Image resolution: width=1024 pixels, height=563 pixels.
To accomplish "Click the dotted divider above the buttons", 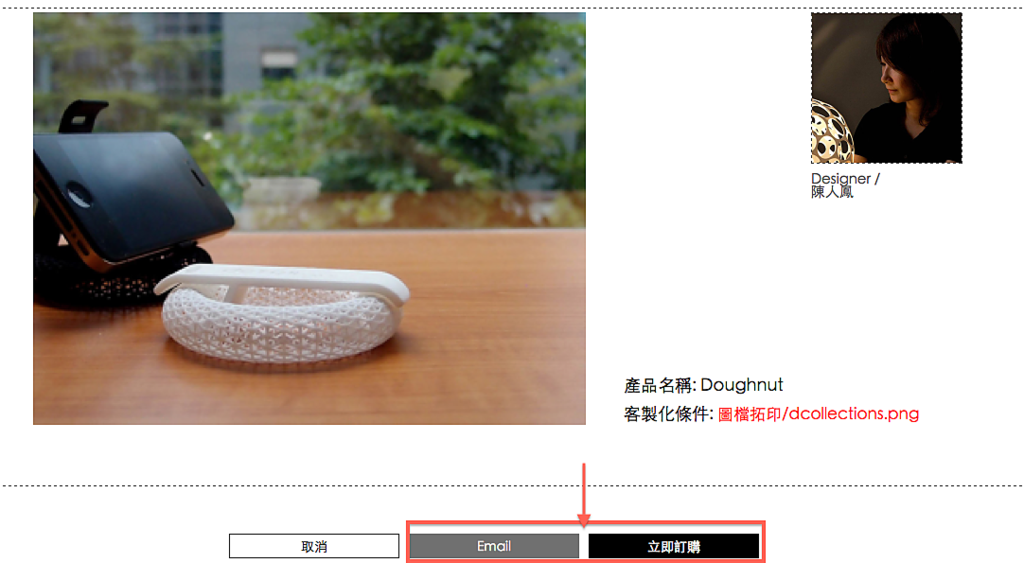I will (512, 486).
